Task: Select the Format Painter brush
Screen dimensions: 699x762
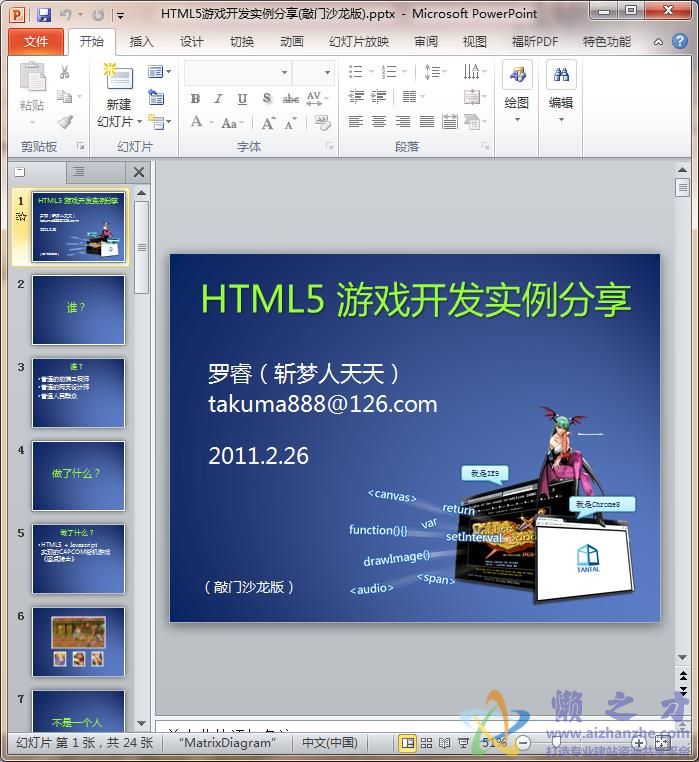Action: [65, 121]
